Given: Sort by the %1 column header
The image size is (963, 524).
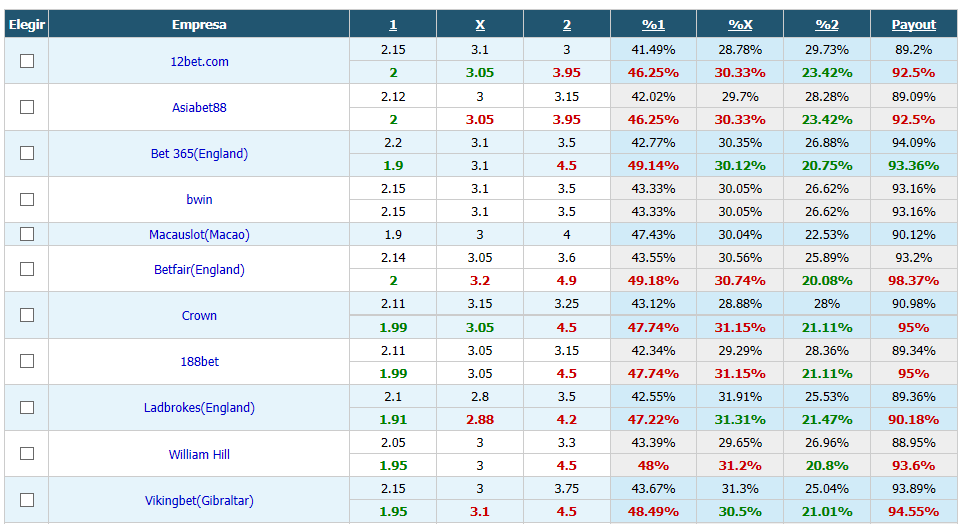Looking at the screenshot, I should [653, 25].
